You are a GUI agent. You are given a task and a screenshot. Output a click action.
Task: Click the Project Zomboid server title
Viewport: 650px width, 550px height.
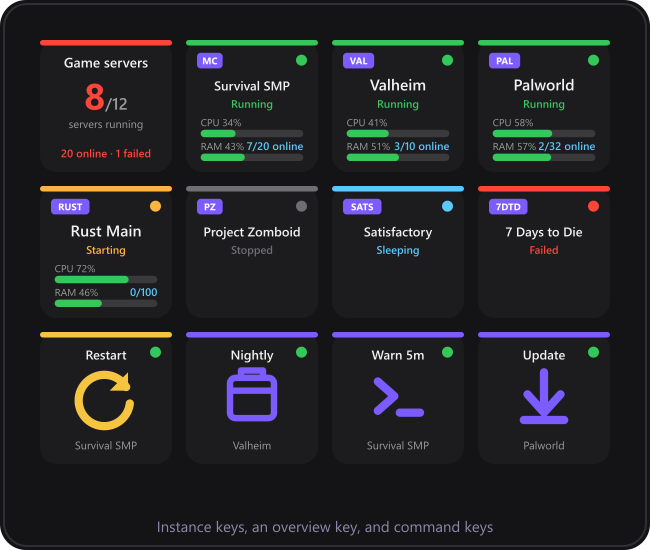click(252, 232)
